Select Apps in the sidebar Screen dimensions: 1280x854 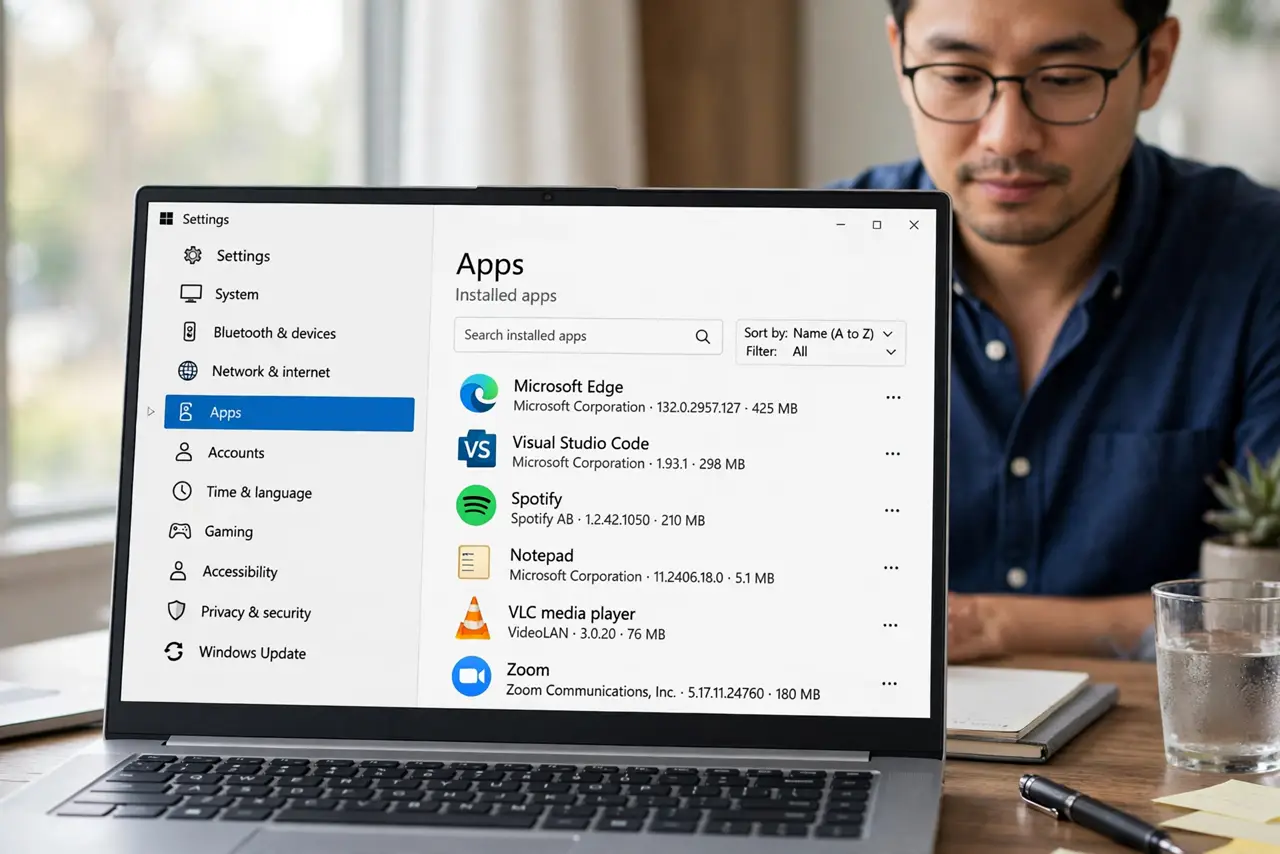pyautogui.click(x=289, y=413)
